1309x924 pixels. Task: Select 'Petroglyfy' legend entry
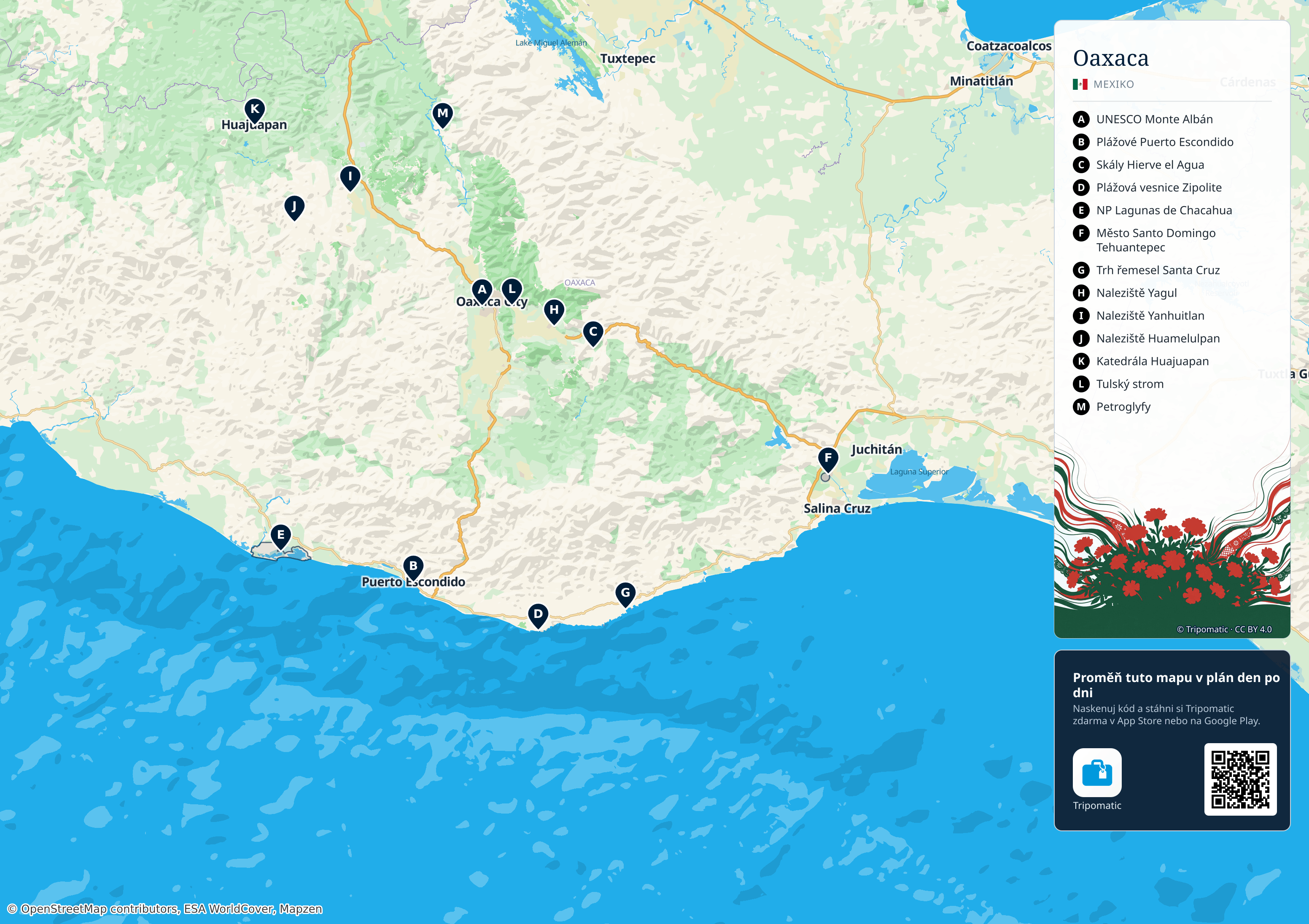[1123, 407]
